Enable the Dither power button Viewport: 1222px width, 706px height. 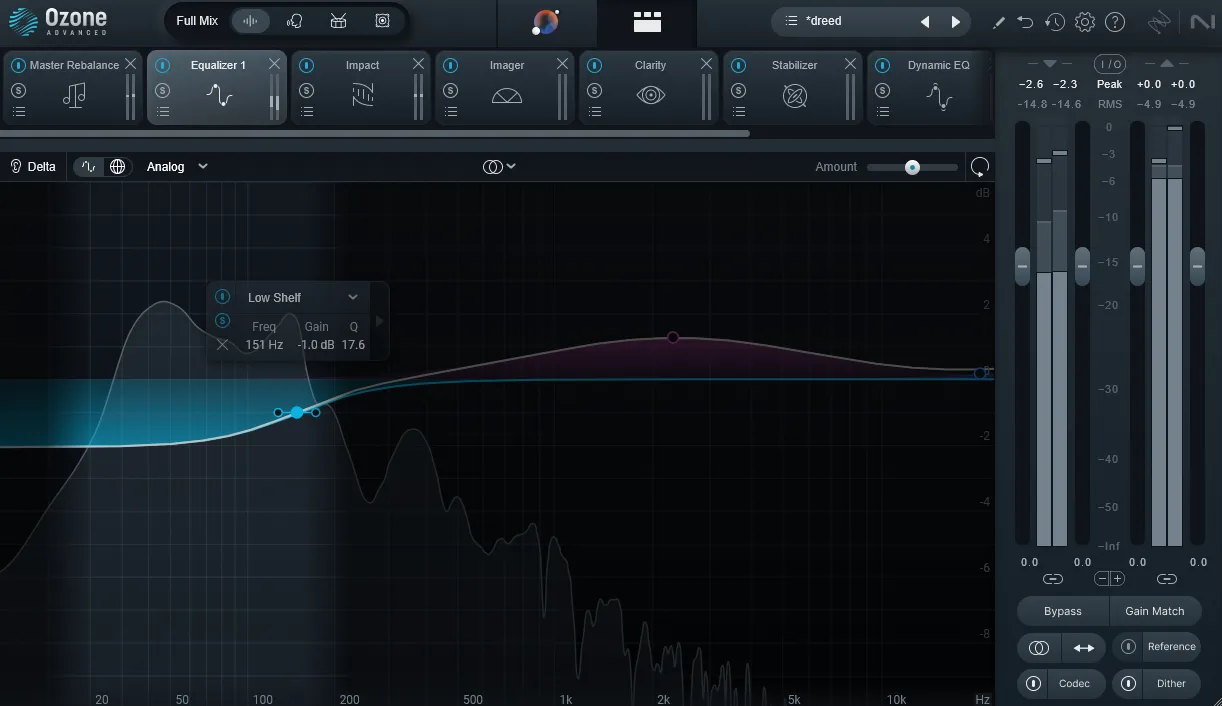coord(1129,684)
